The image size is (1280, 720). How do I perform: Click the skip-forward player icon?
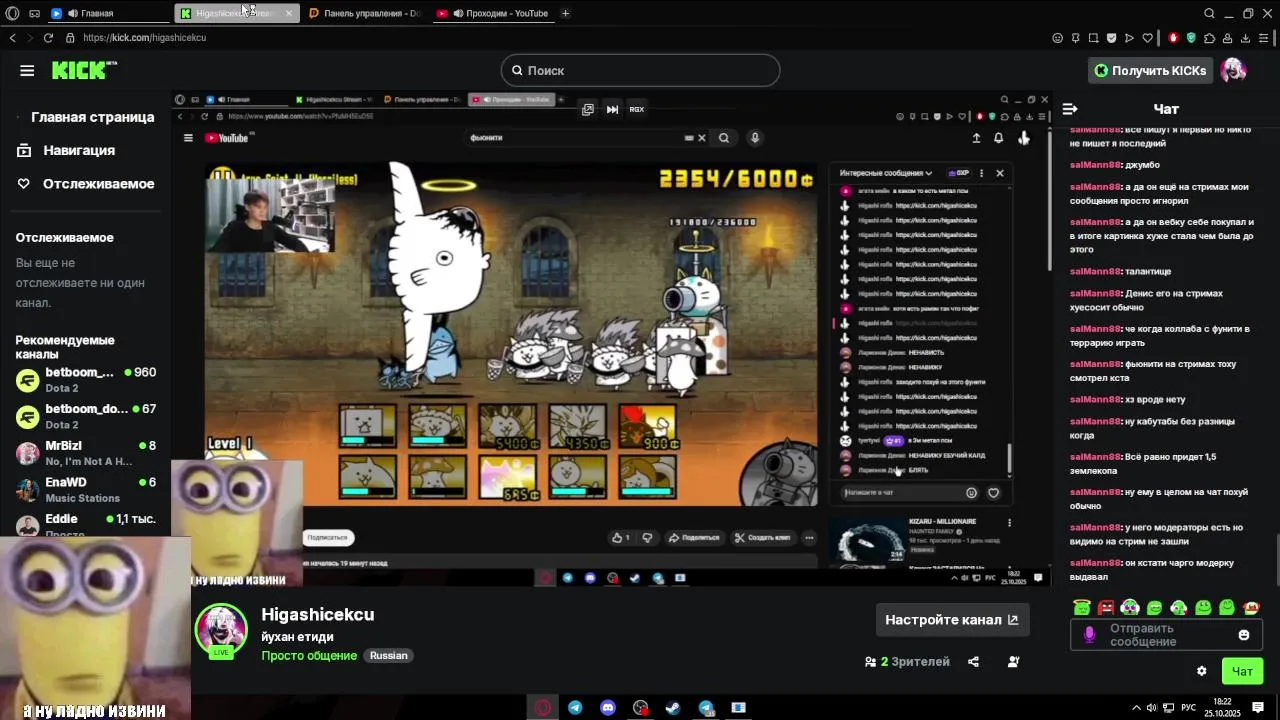[x=612, y=109]
